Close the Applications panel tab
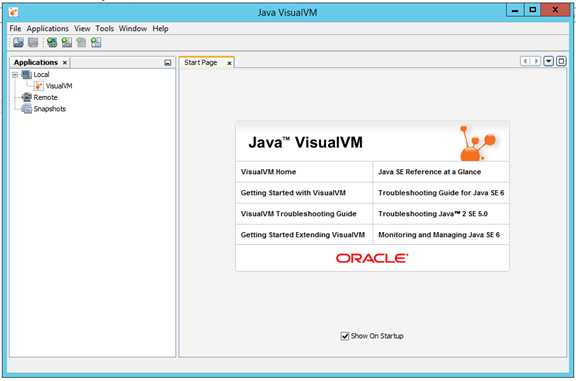 [x=65, y=63]
